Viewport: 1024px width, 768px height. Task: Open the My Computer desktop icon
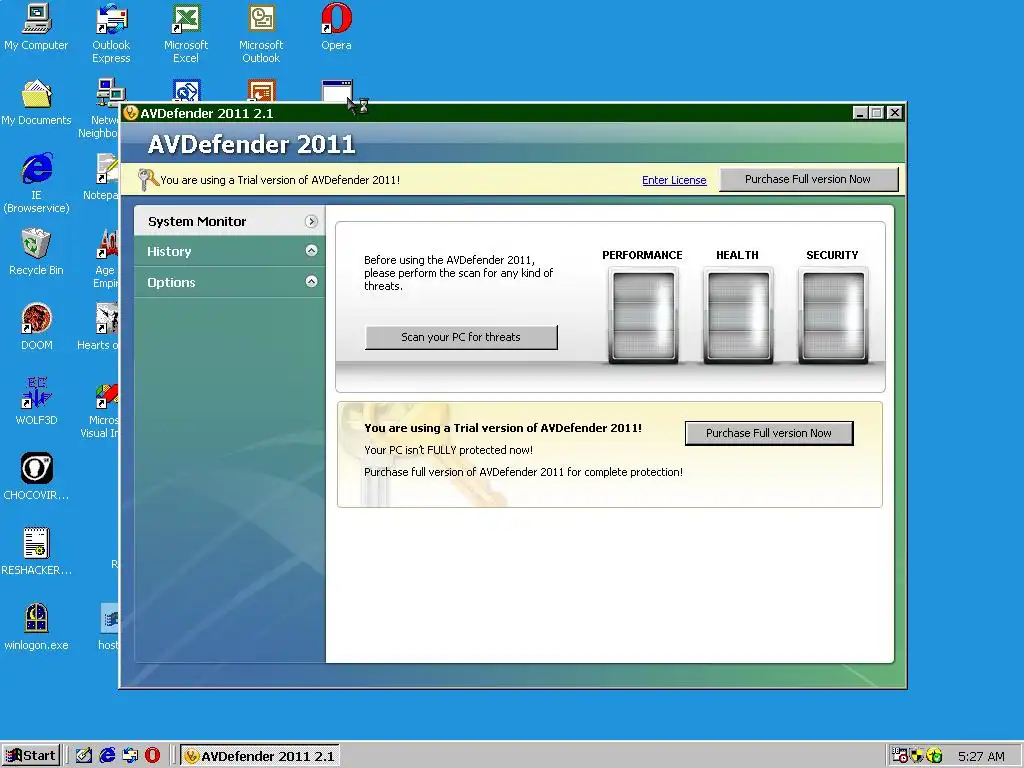pos(36,26)
